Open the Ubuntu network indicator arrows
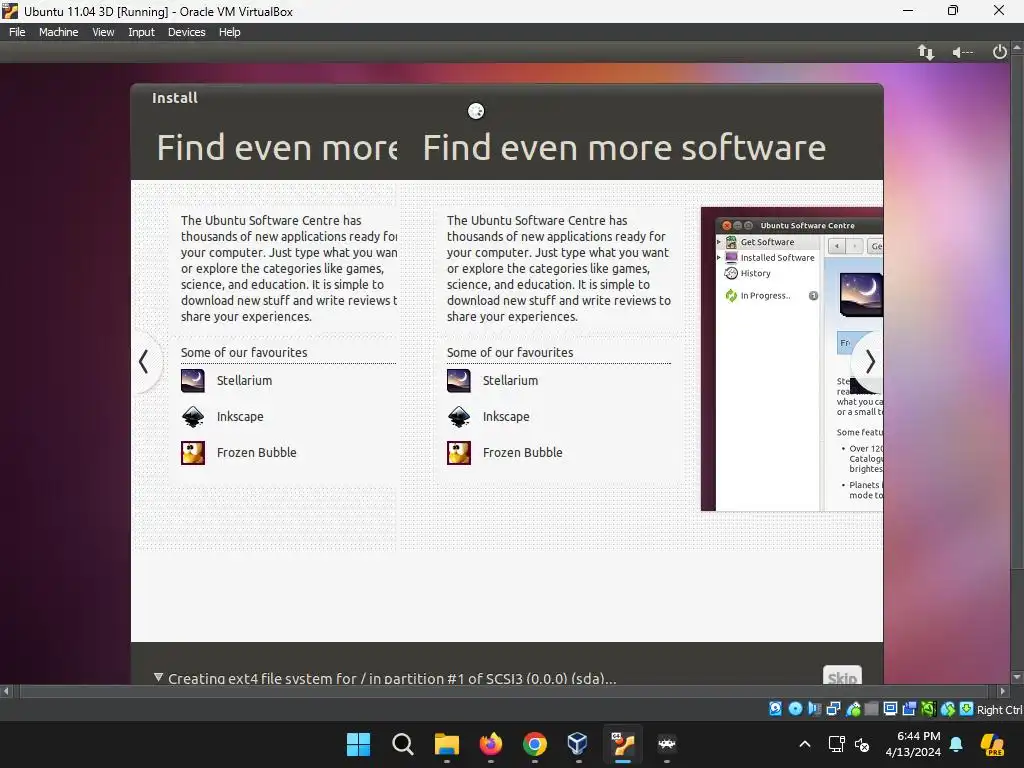Image resolution: width=1024 pixels, height=768 pixels. click(925, 52)
